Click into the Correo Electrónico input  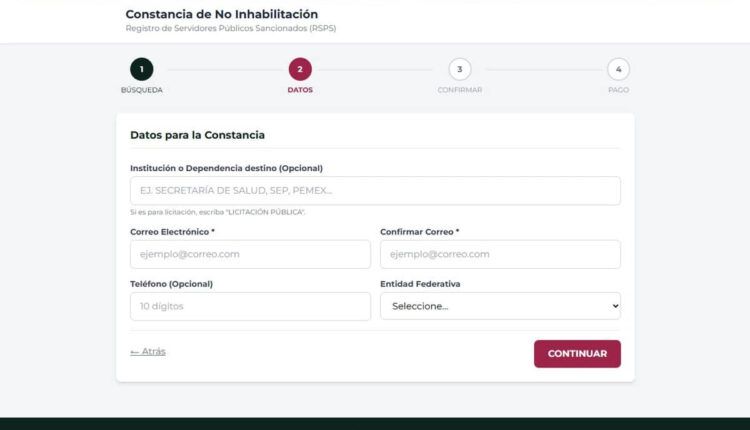tap(250, 254)
